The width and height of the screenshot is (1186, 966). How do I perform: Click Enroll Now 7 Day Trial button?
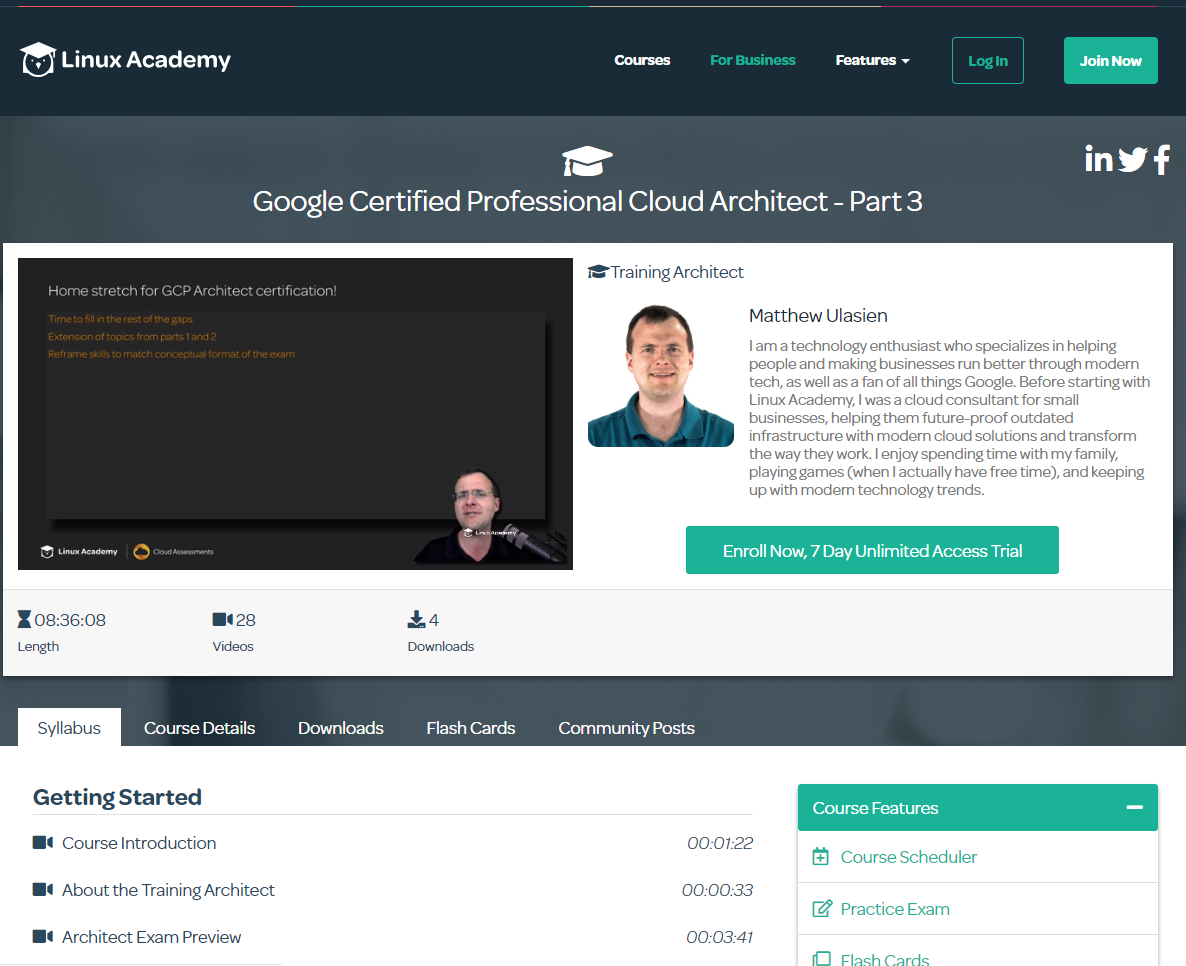(871, 550)
